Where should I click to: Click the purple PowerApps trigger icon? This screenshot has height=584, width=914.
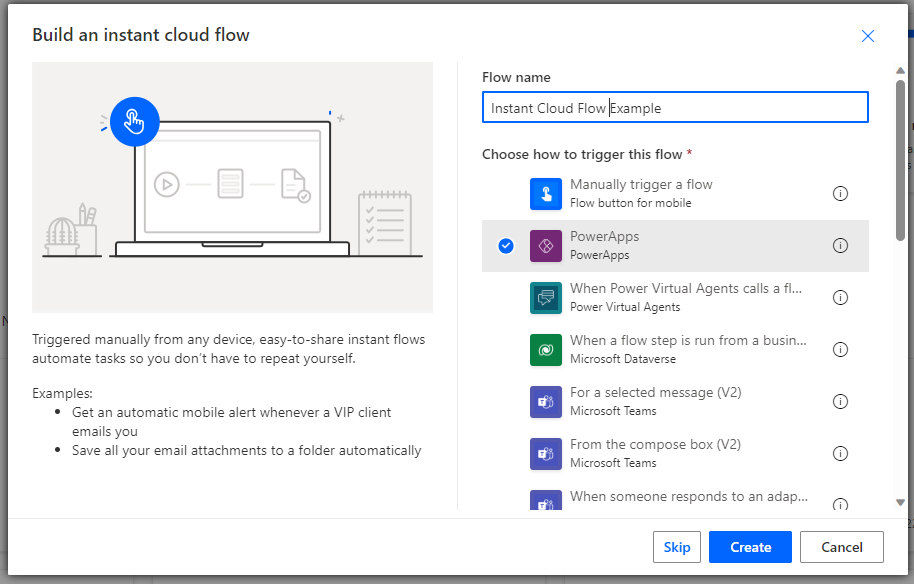point(546,246)
